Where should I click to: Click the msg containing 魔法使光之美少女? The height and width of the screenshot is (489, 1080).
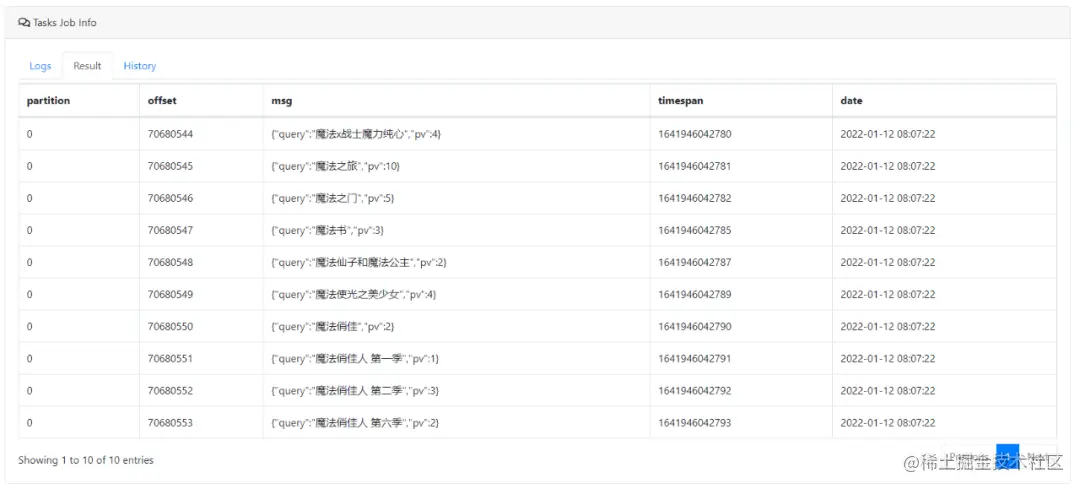click(354, 294)
